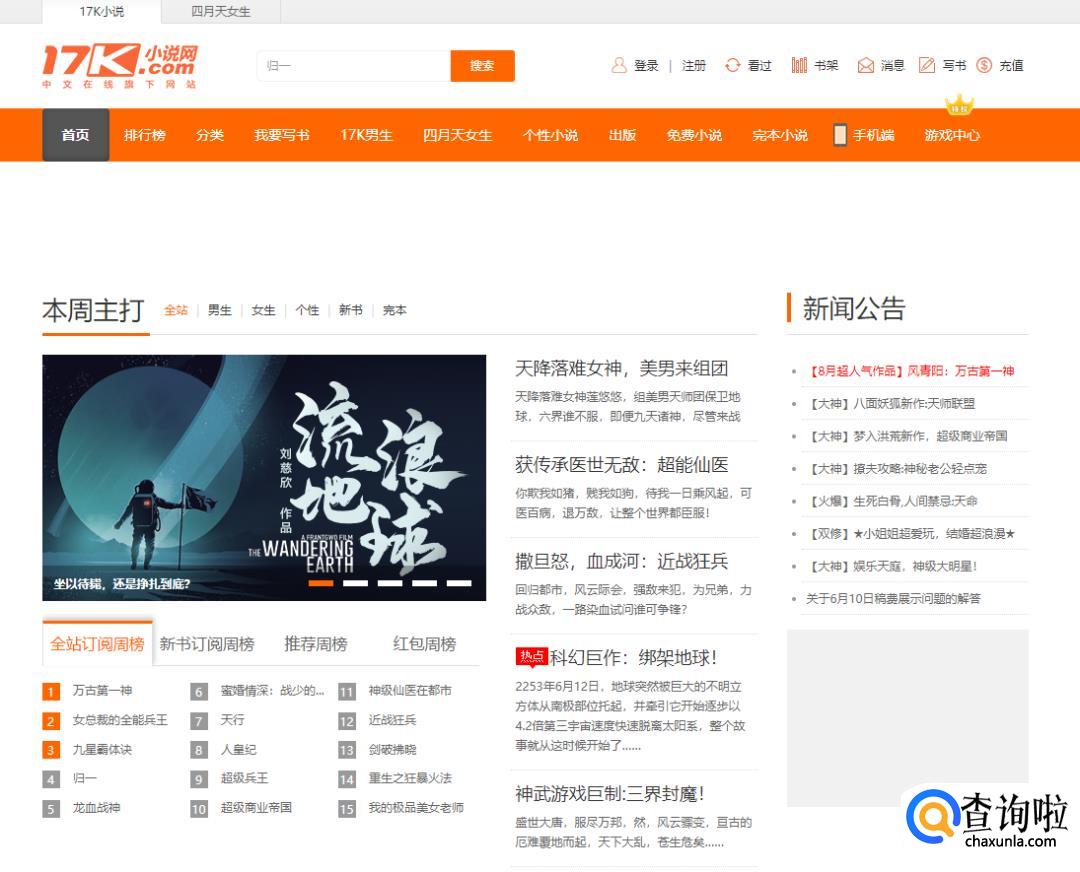This screenshot has height=872, width=1080.
Task: Open headline 科幻巨作：绑架地球
Action: [634, 657]
